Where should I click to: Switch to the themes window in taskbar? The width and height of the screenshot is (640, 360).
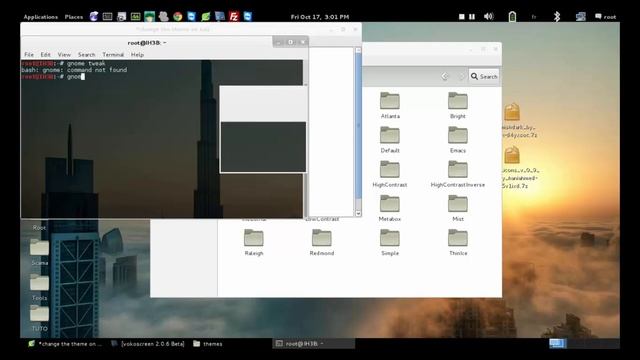click(x=208, y=344)
